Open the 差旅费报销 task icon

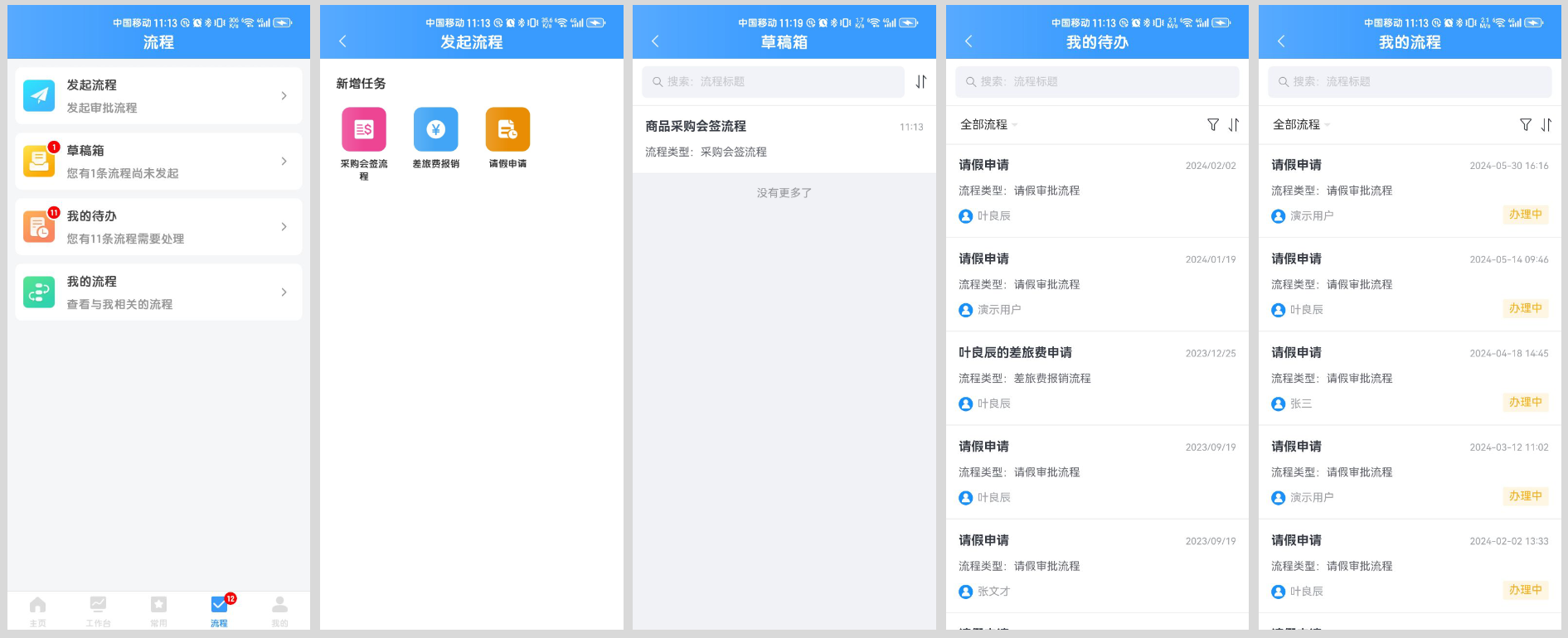point(435,129)
